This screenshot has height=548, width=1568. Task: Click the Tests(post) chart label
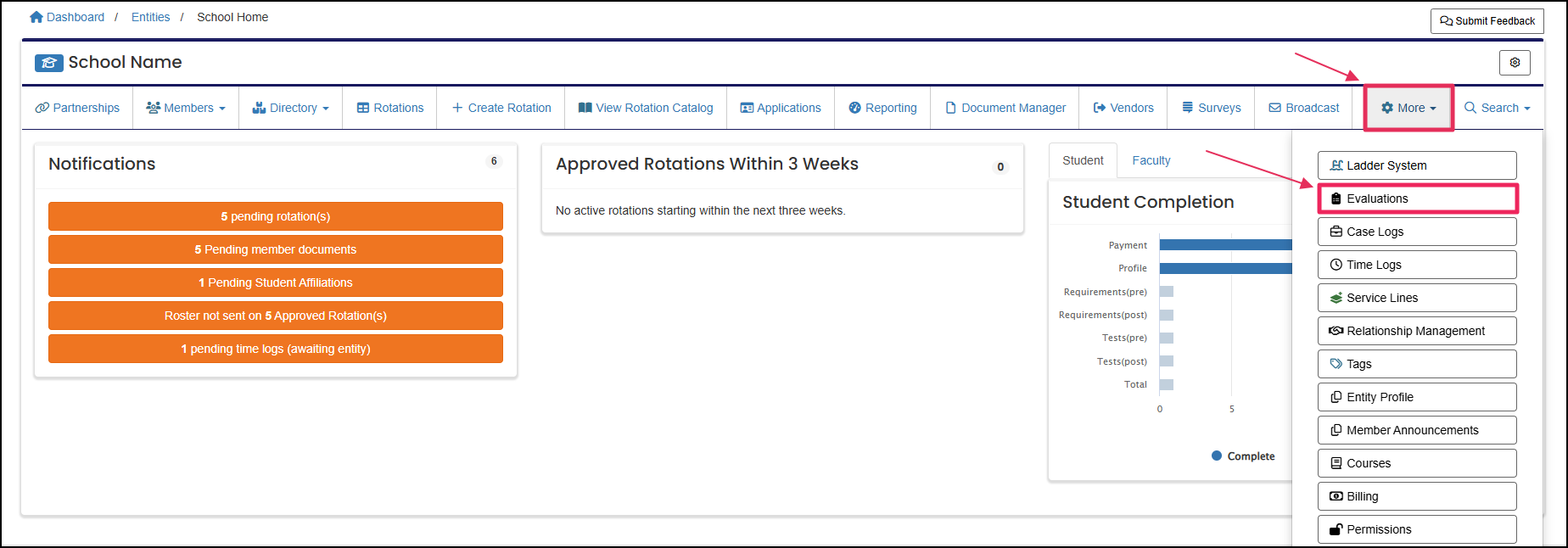tap(1122, 361)
